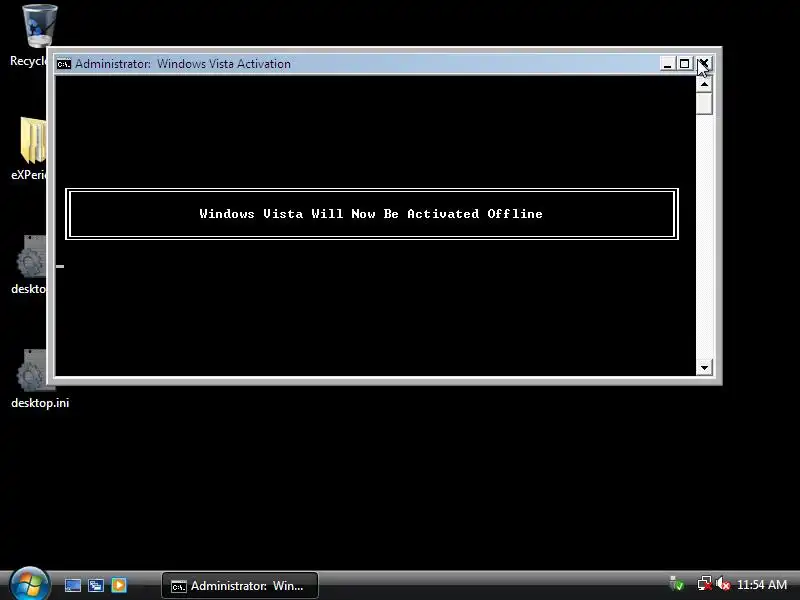Open the command prompt system menu icon
Image resolution: width=800 pixels, height=600 pixels.
pos(64,64)
